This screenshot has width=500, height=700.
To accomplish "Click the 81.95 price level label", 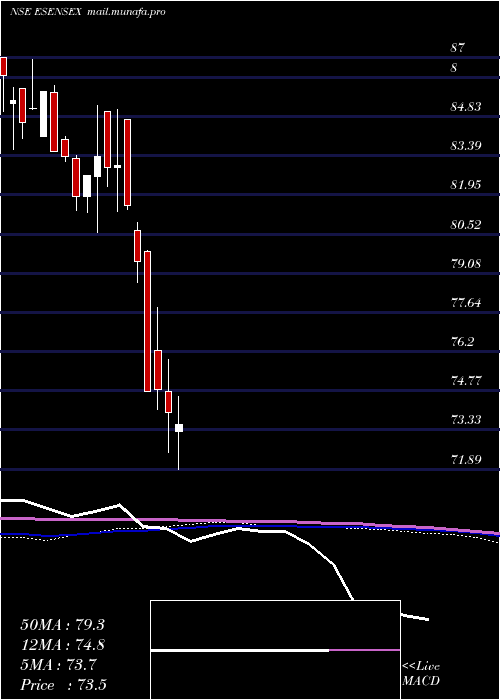I will pyautogui.click(x=466, y=185).
